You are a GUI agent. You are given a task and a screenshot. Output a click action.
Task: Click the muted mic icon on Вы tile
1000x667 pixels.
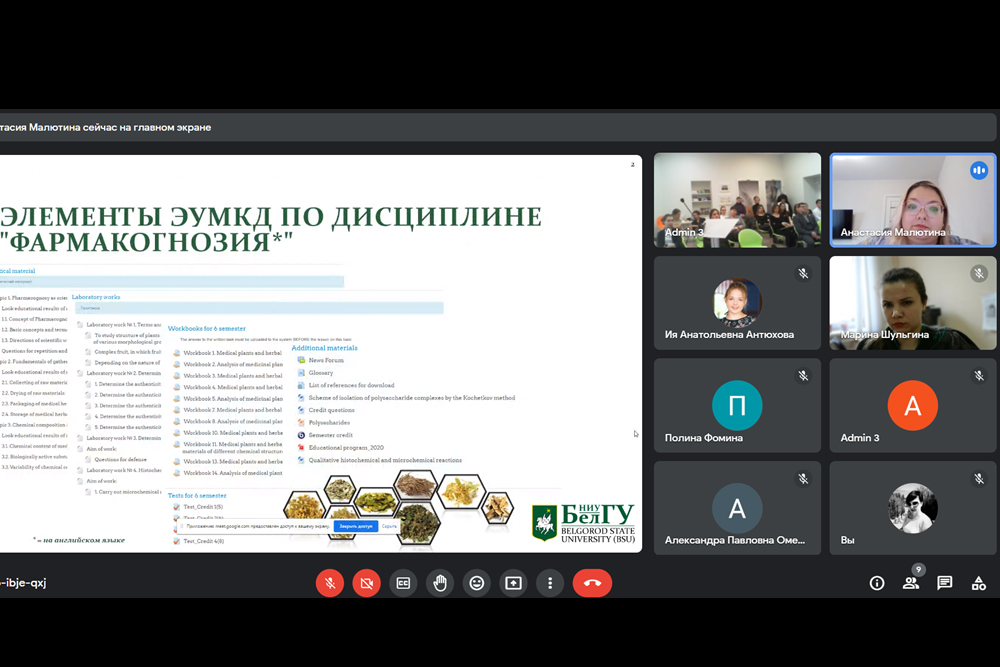click(x=979, y=479)
